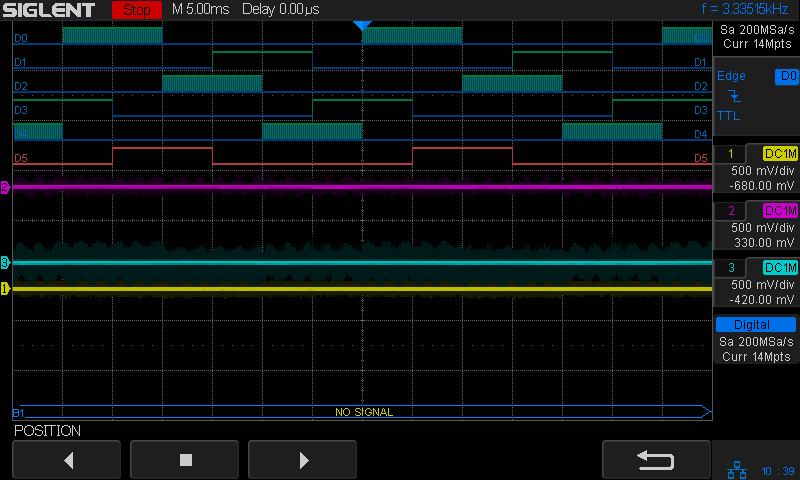Image resolution: width=800 pixels, height=480 pixels.
Task: Click the return back arrow button
Action: 656,460
